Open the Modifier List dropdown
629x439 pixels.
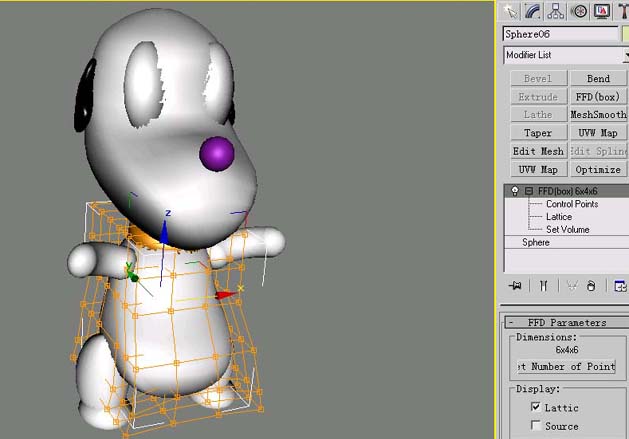tap(566, 55)
